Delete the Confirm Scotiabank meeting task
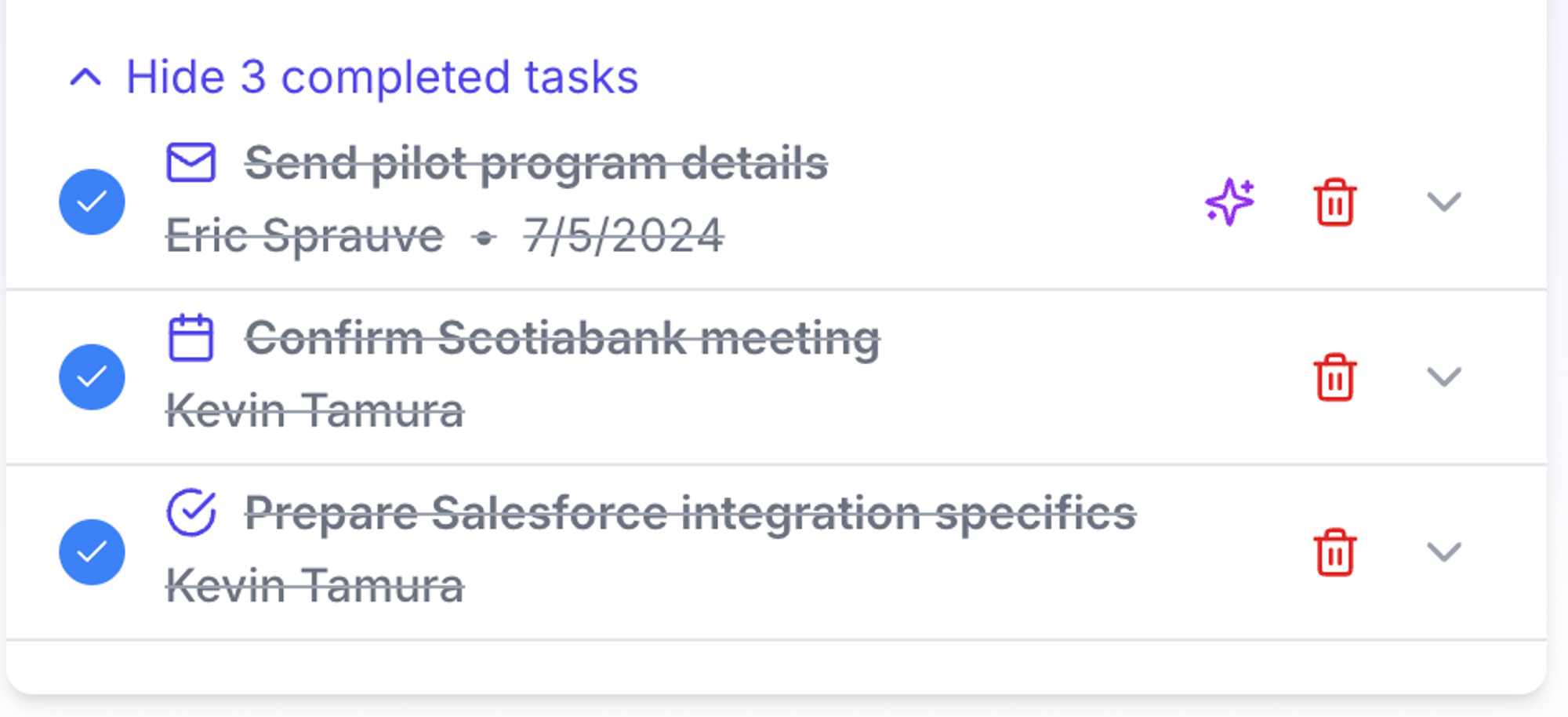The height and width of the screenshot is (717, 1568). pos(1334,377)
